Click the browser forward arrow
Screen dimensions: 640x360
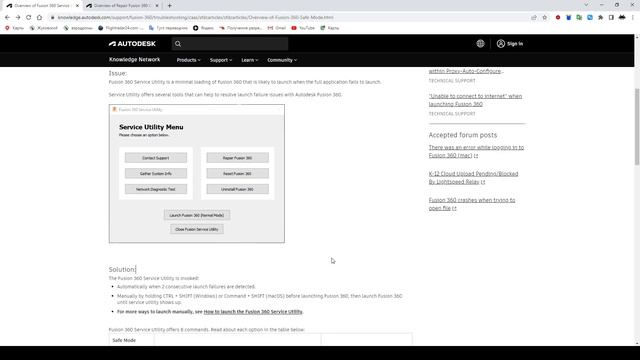click(18, 18)
